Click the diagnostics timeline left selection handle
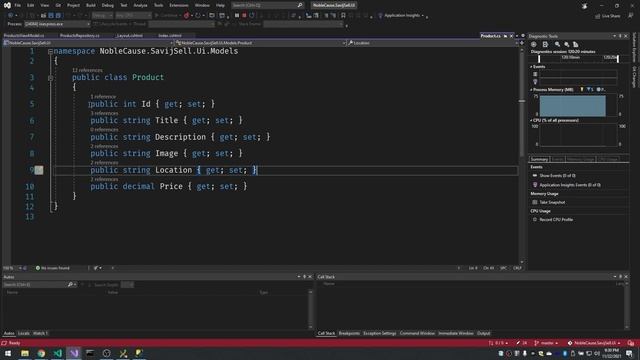The image size is (640, 360). coord(539,59)
